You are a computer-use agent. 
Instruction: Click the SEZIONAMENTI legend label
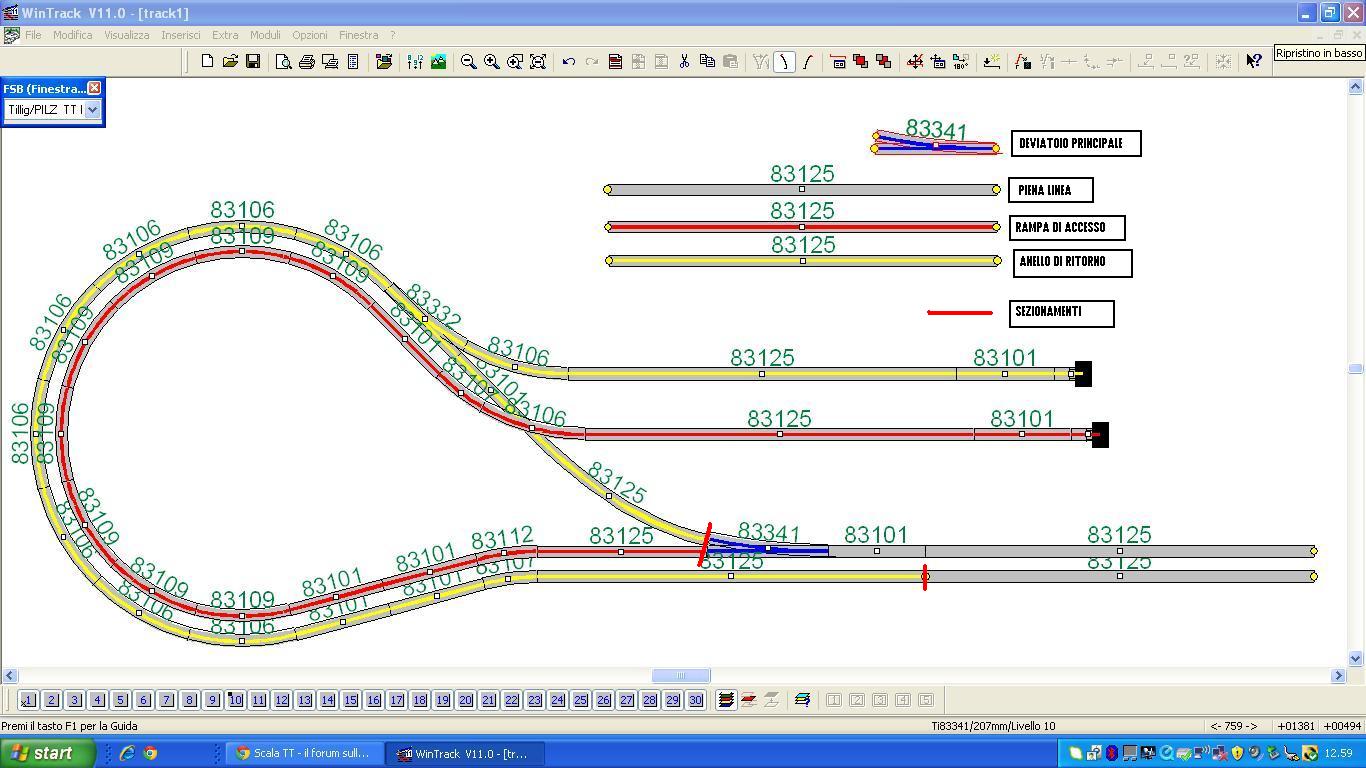coord(1061,313)
